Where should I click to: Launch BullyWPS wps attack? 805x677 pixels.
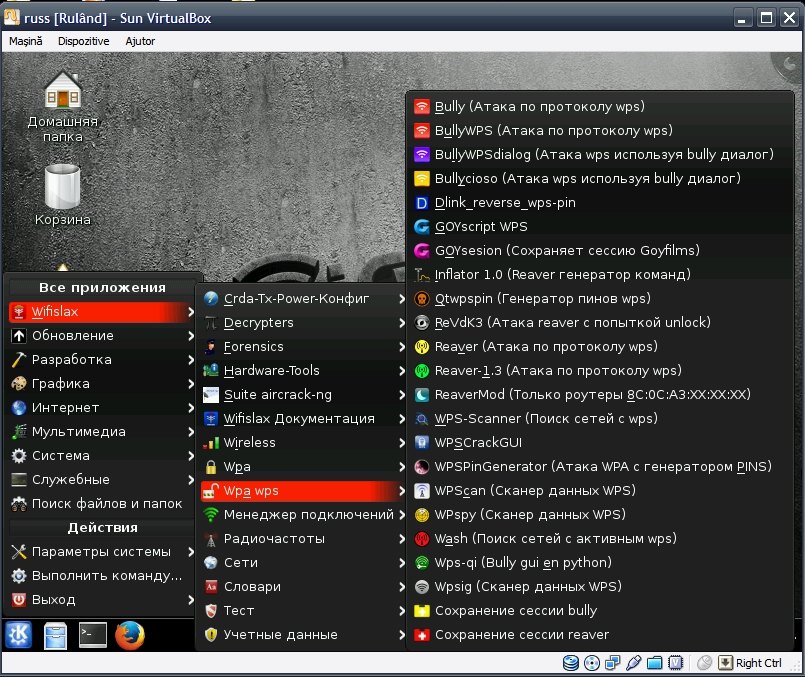point(600,130)
